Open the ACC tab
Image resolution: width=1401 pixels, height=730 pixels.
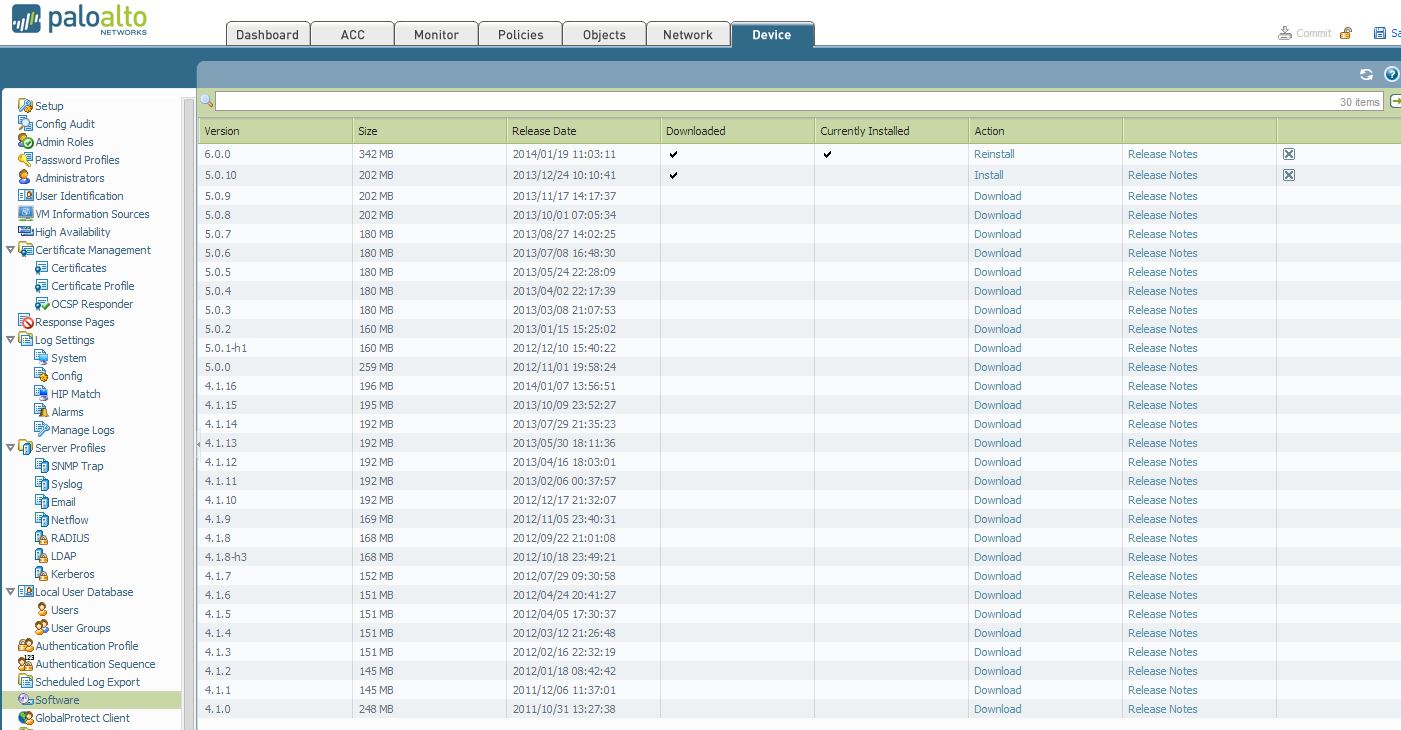coord(352,34)
